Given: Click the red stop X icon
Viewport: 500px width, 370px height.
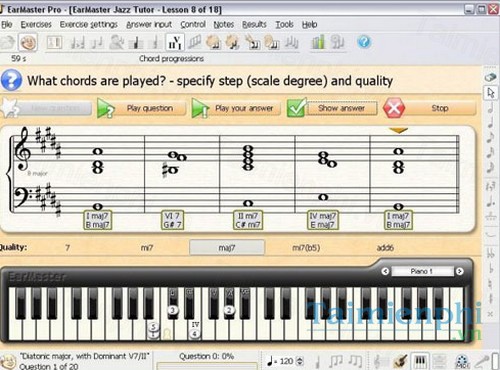Looking at the screenshot, I should point(394,108).
